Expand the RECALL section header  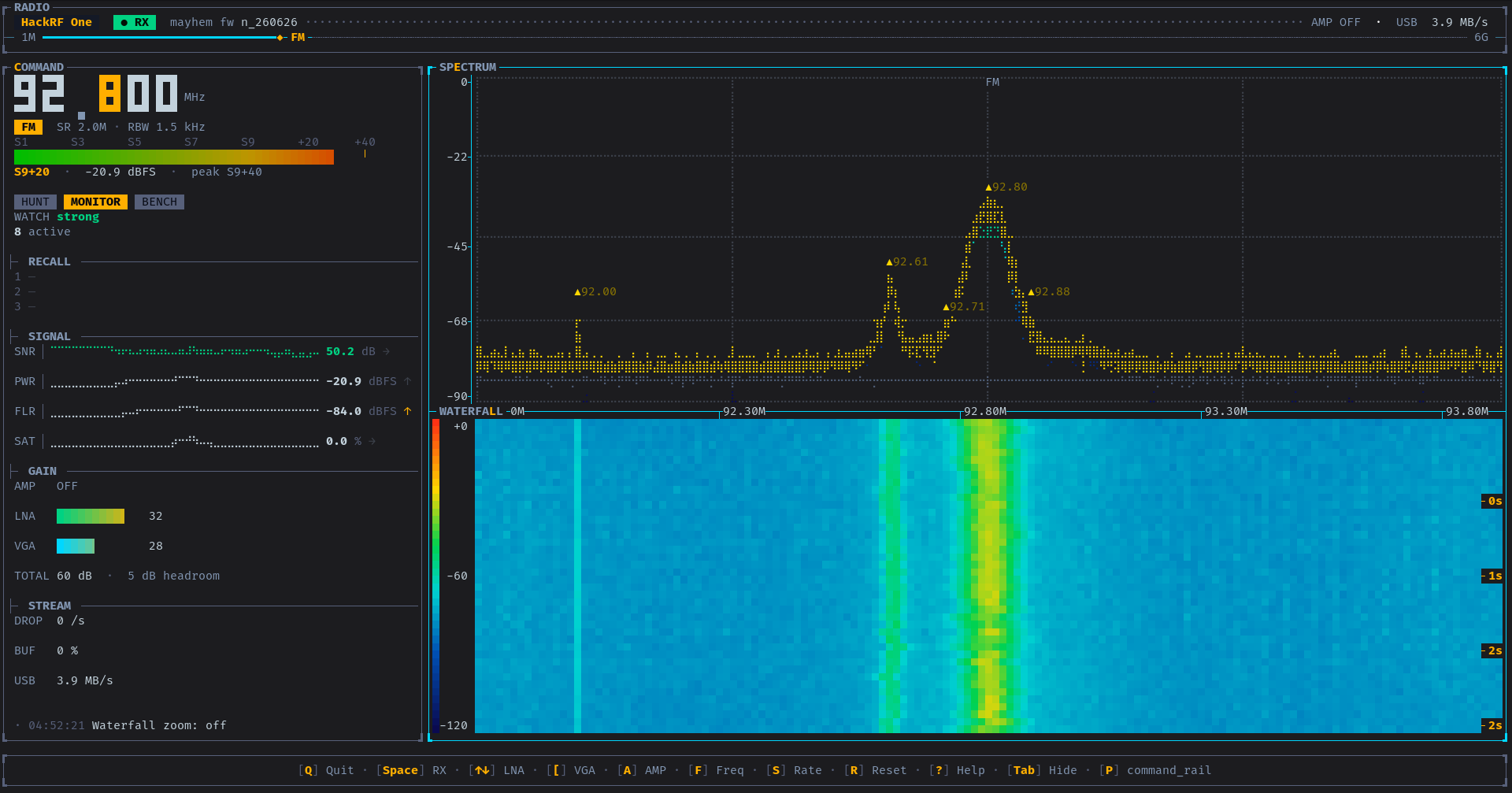[49, 261]
